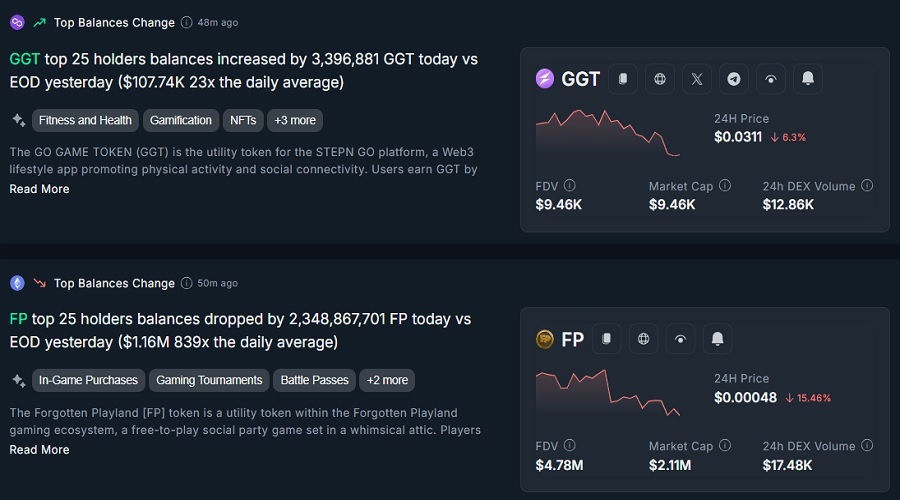This screenshot has height=500, width=900.
Task: Copy the FP contract address
Action: click(x=606, y=339)
